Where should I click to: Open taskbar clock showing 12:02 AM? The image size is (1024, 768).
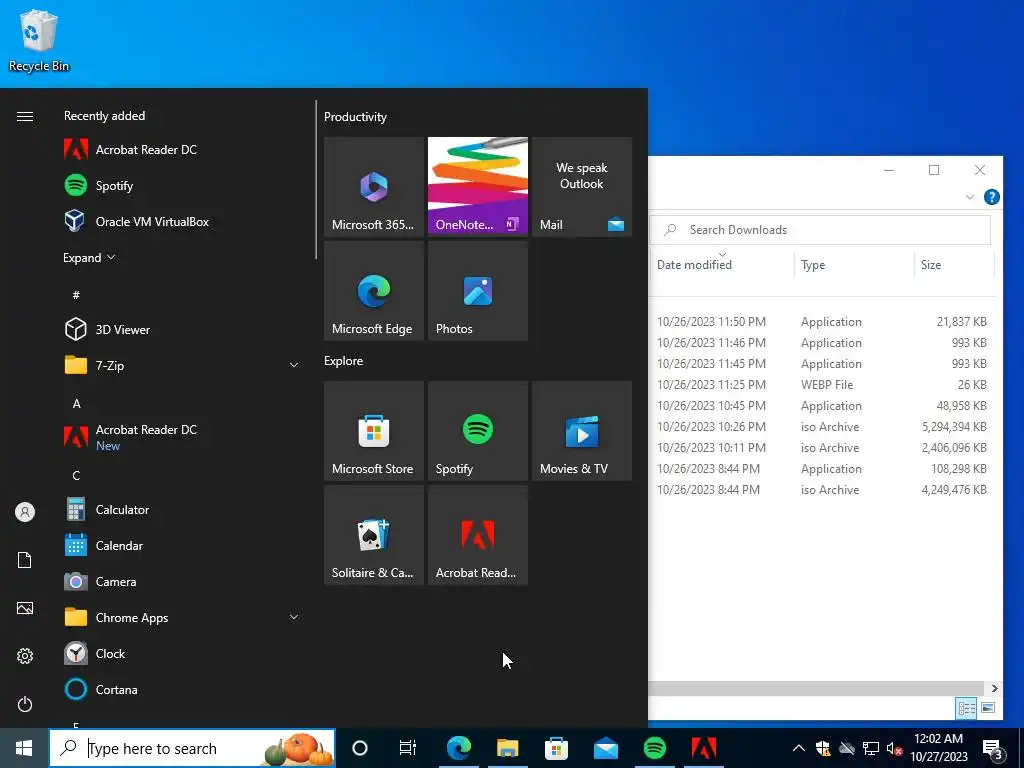coord(938,748)
